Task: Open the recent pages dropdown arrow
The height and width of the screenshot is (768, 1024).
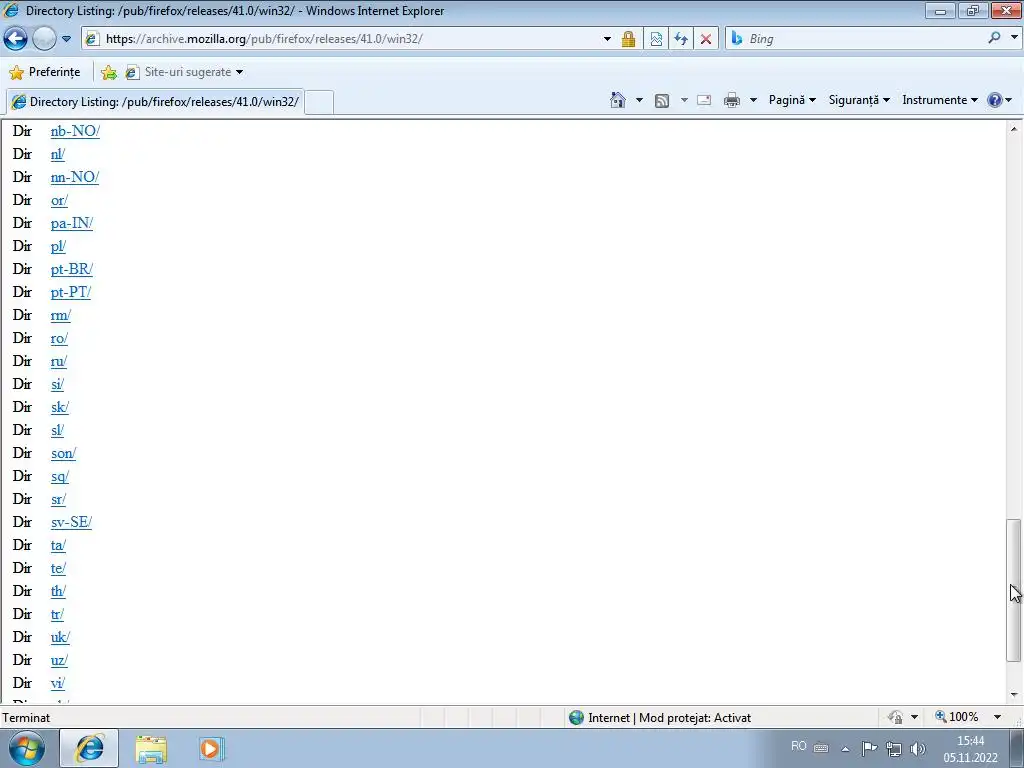Action: [x=66, y=39]
